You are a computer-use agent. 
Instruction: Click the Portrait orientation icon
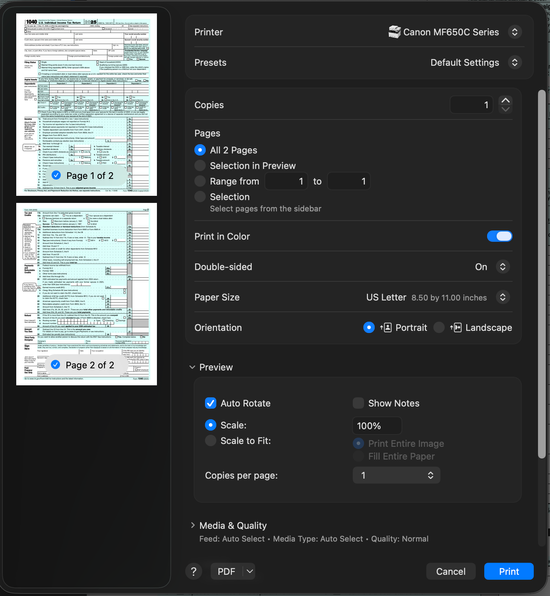(386, 328)
